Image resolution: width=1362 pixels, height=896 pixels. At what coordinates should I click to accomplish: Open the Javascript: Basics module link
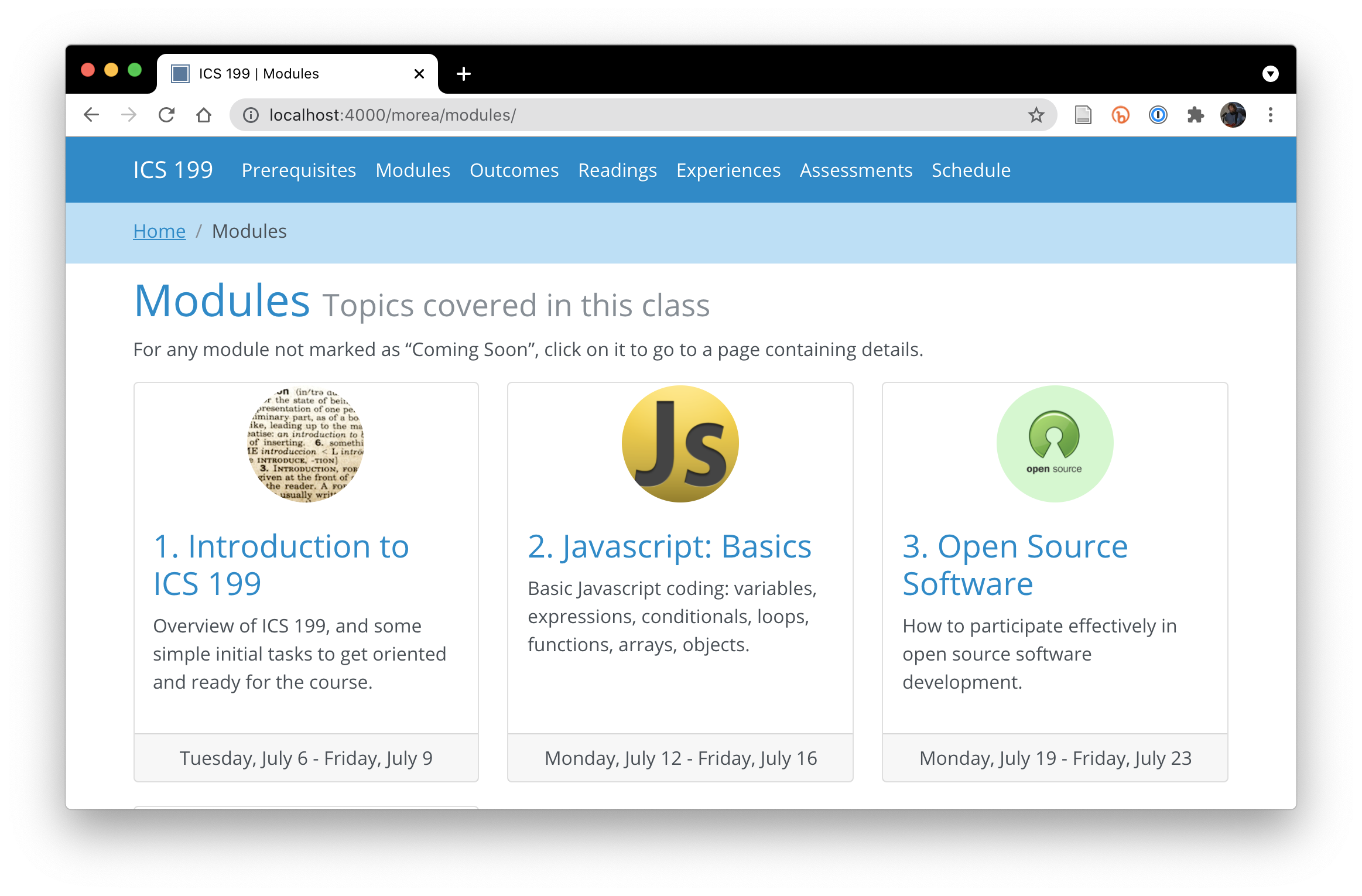pos(669,546)
